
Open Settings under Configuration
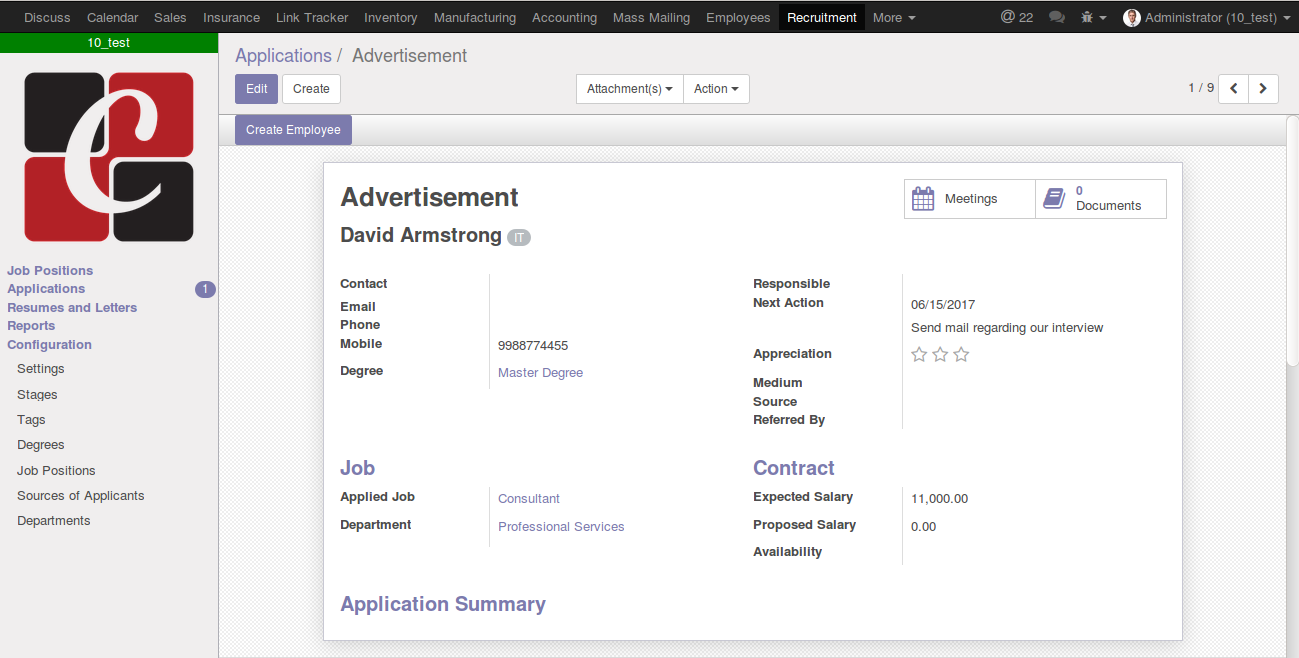pos(41,369)
